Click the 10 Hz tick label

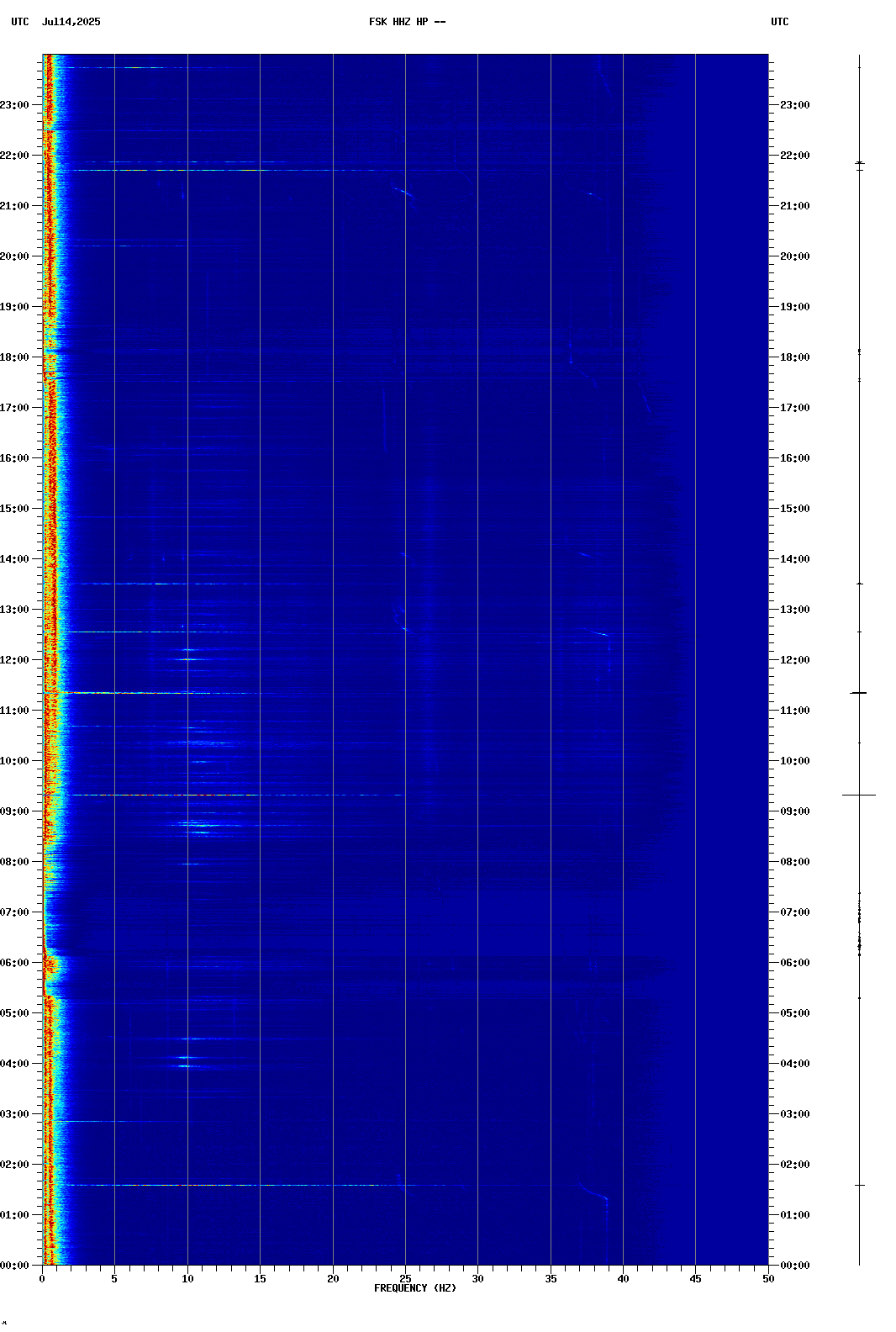coord(187,1279)
